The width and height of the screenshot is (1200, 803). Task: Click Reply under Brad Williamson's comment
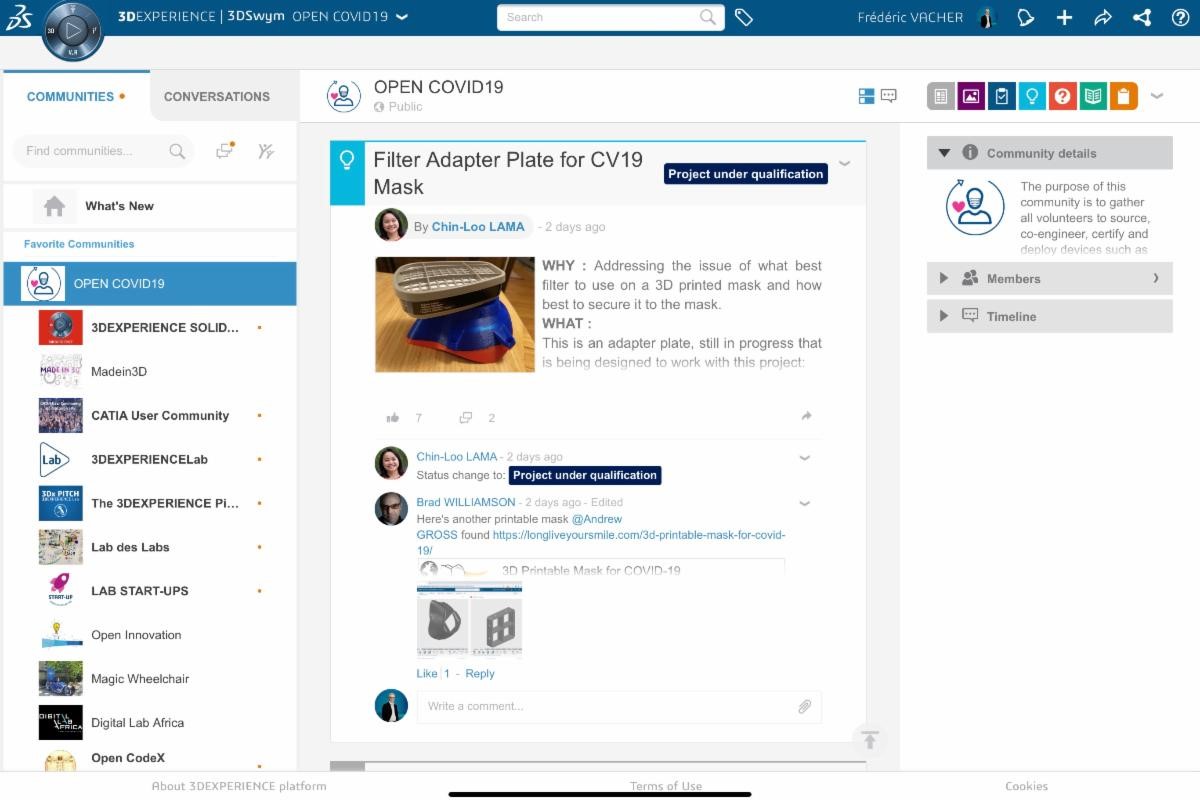(x=480, y=674)
